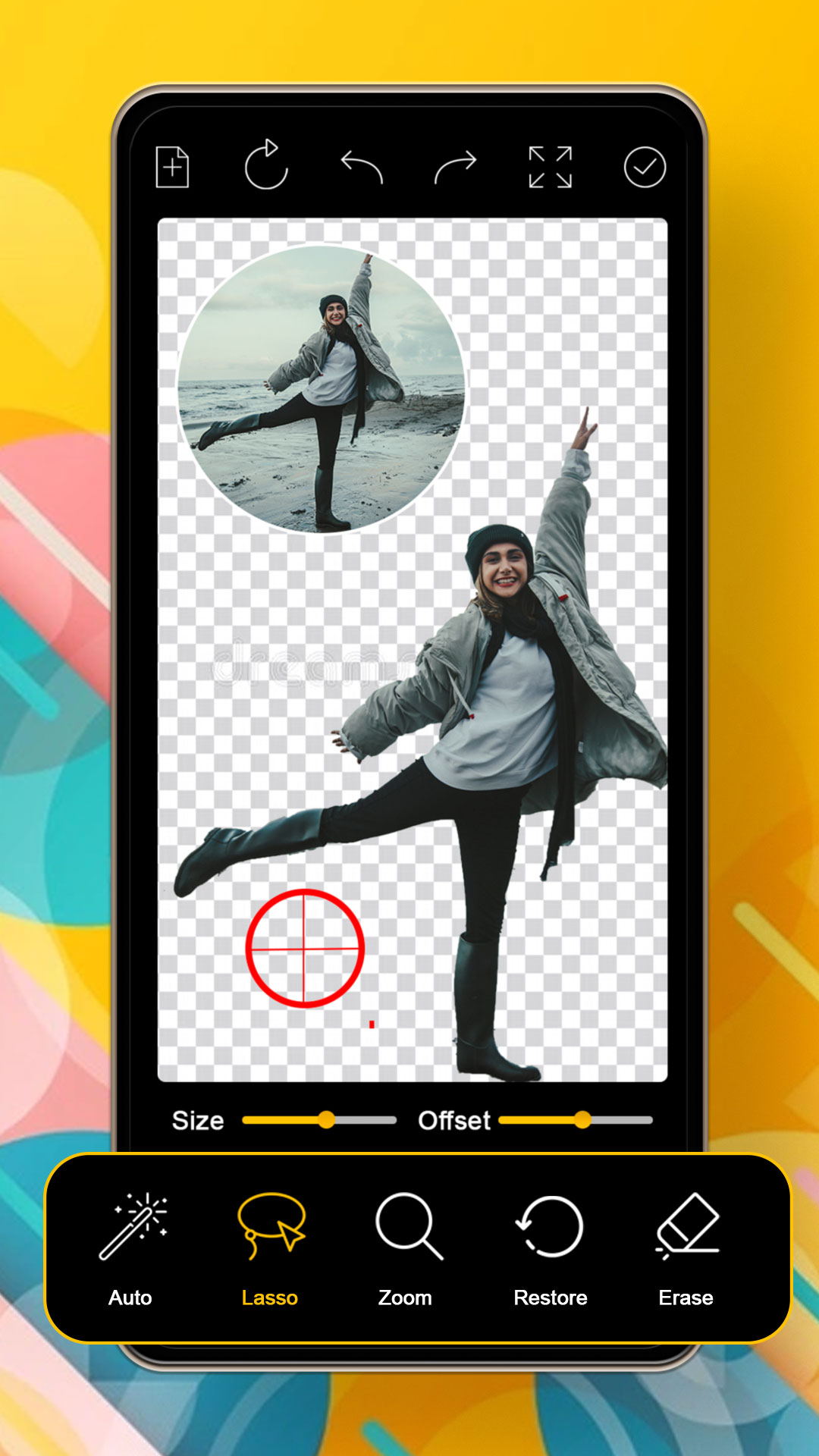Tap the Lasso label
Image resolution: width=819 pixels, height=1456 pixels.
[x=269, y=1298]
